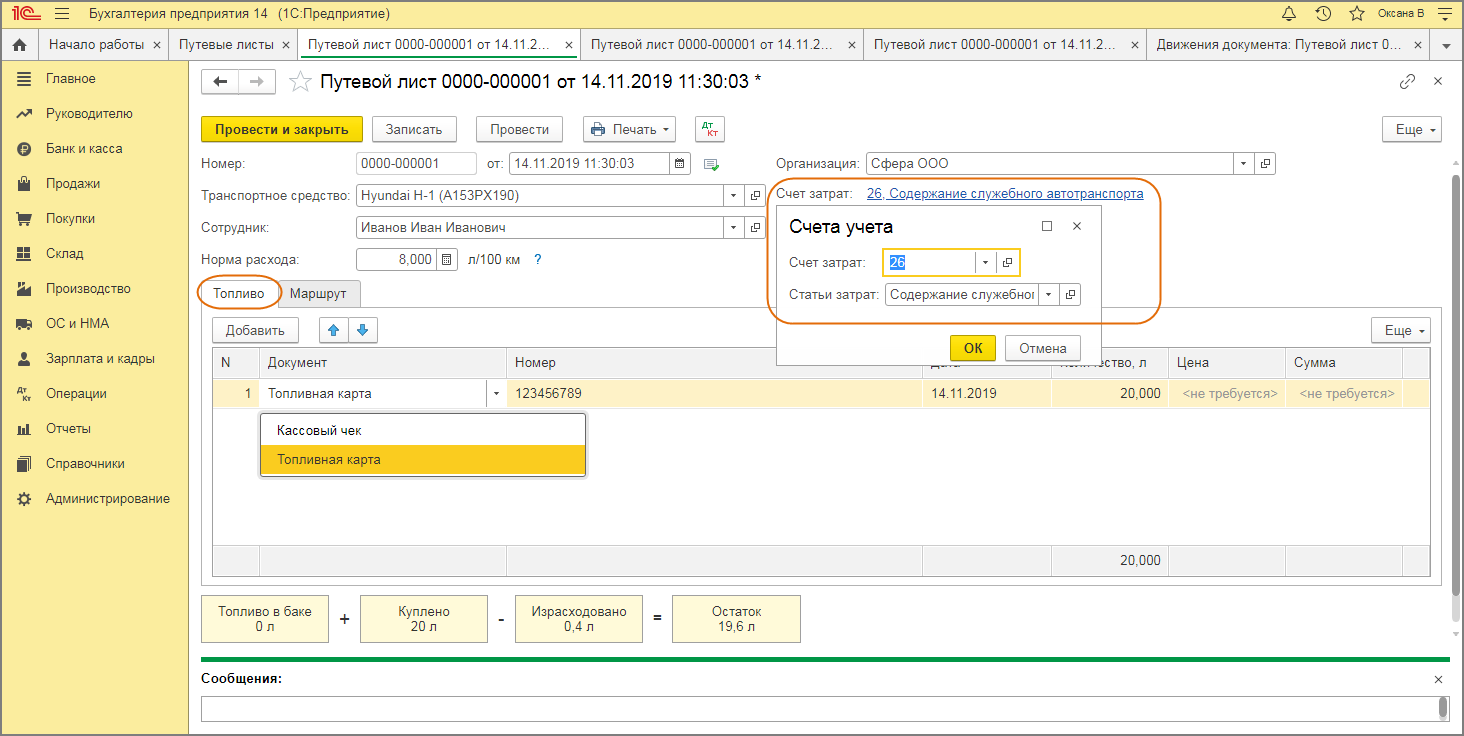Viewport: 1464px width, 736px height.
Task: Expand the Счет затрат dropdown in dialog
Action: click(985, 262)
